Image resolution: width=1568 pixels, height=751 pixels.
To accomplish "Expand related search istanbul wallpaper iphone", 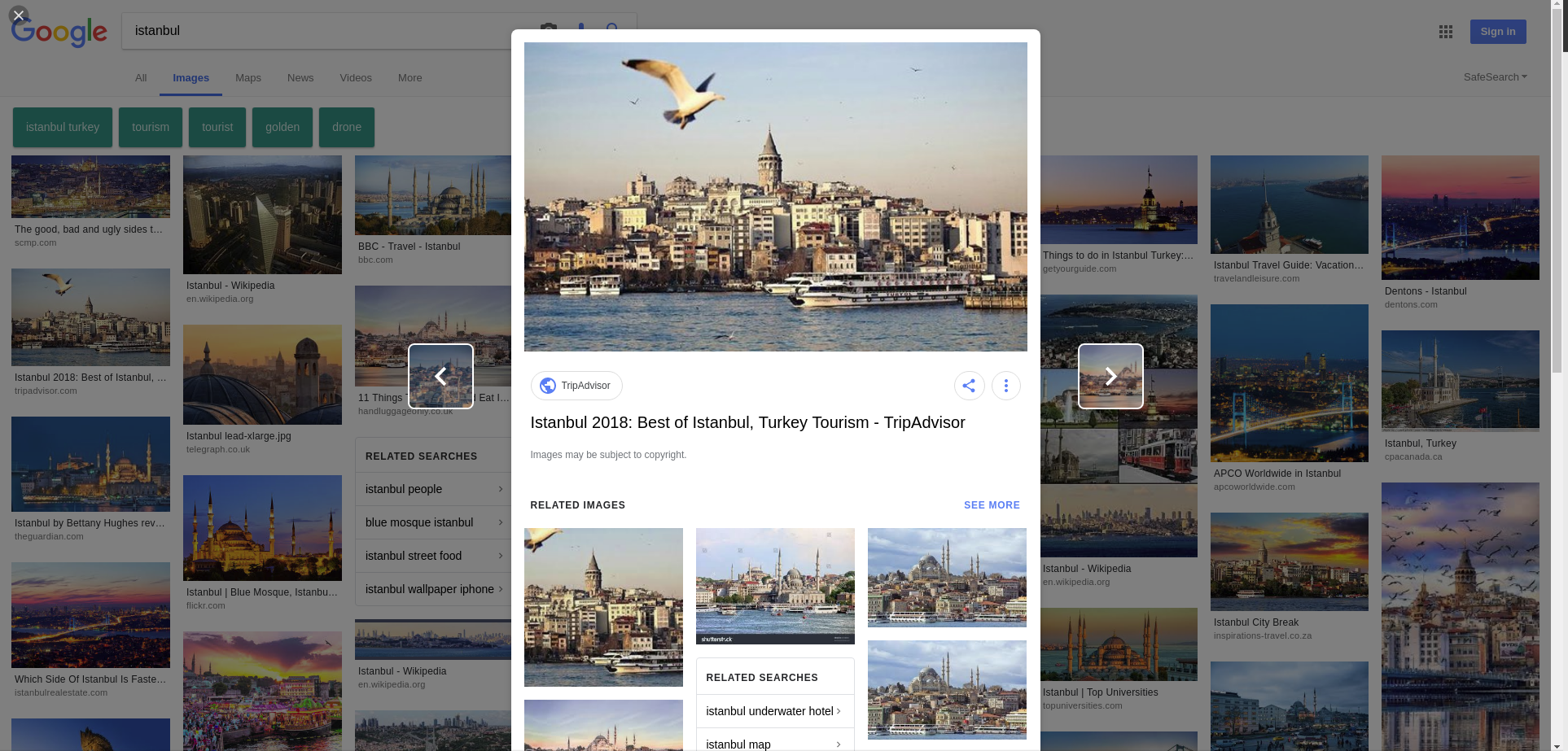I will coord(434,589).
